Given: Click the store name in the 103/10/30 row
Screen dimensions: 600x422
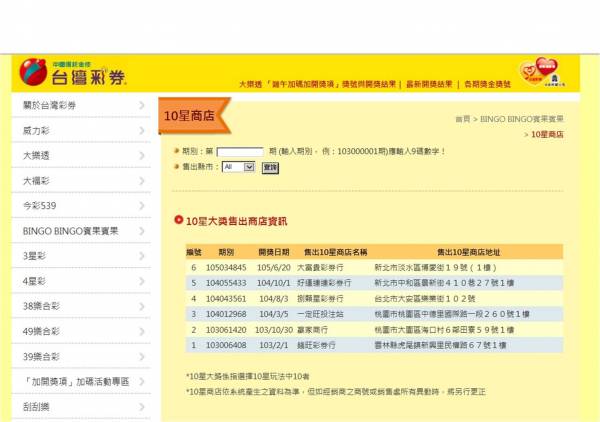Looking at the screenshot, I should [x=312, y=330].
